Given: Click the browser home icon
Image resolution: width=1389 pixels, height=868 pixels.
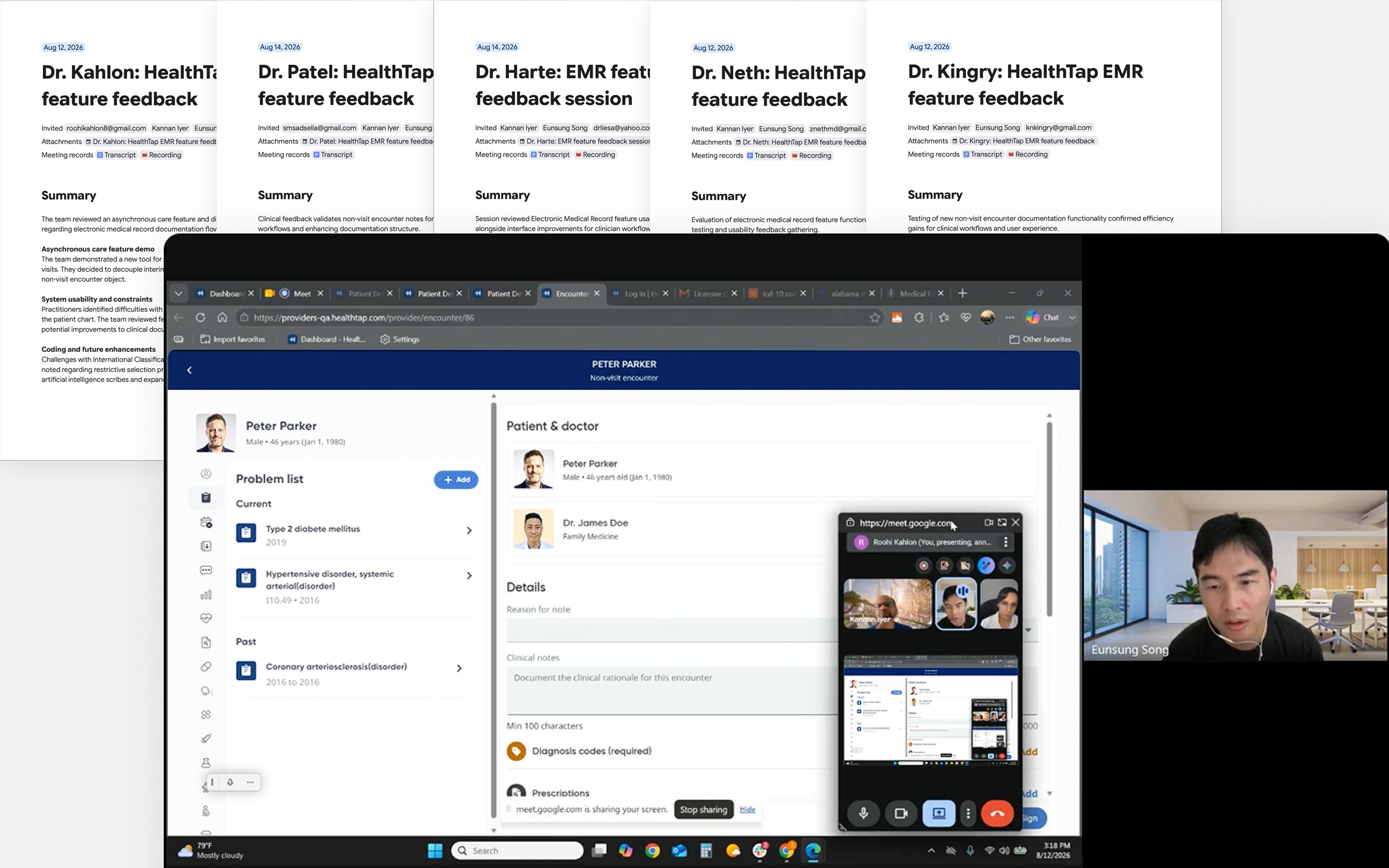Looking at the screenshot, I should pyautogui.click(x=222, y=318).
